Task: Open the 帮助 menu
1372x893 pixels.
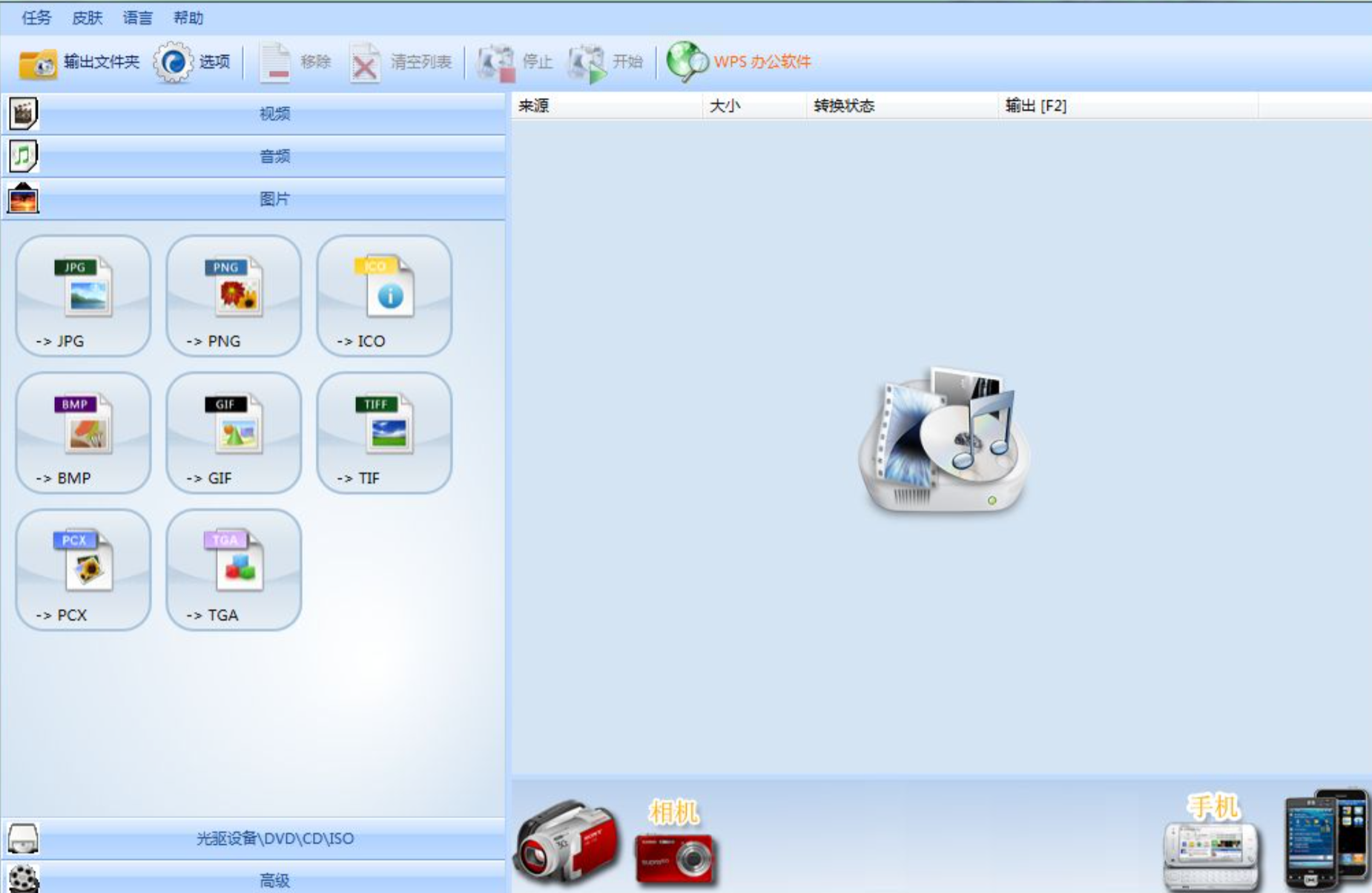Action: [188, 18]
